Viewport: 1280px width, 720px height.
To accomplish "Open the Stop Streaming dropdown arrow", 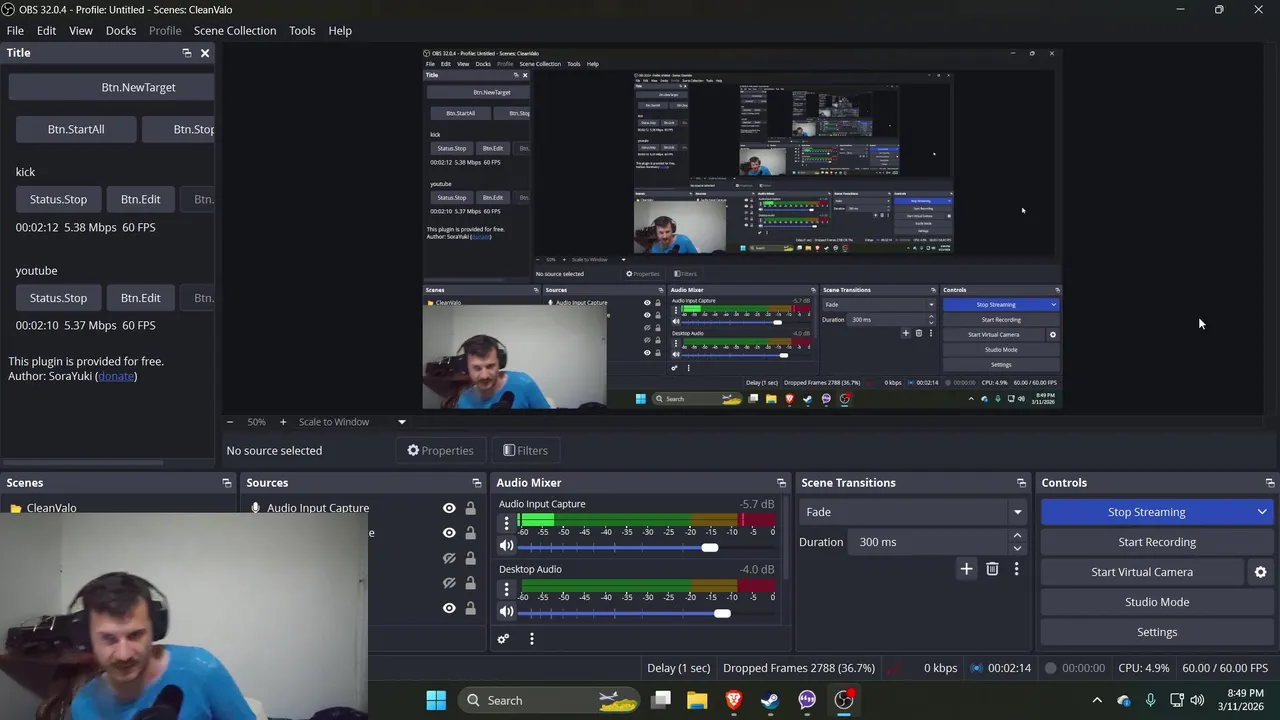I will pyautogui.click(x=1262, y=512).
